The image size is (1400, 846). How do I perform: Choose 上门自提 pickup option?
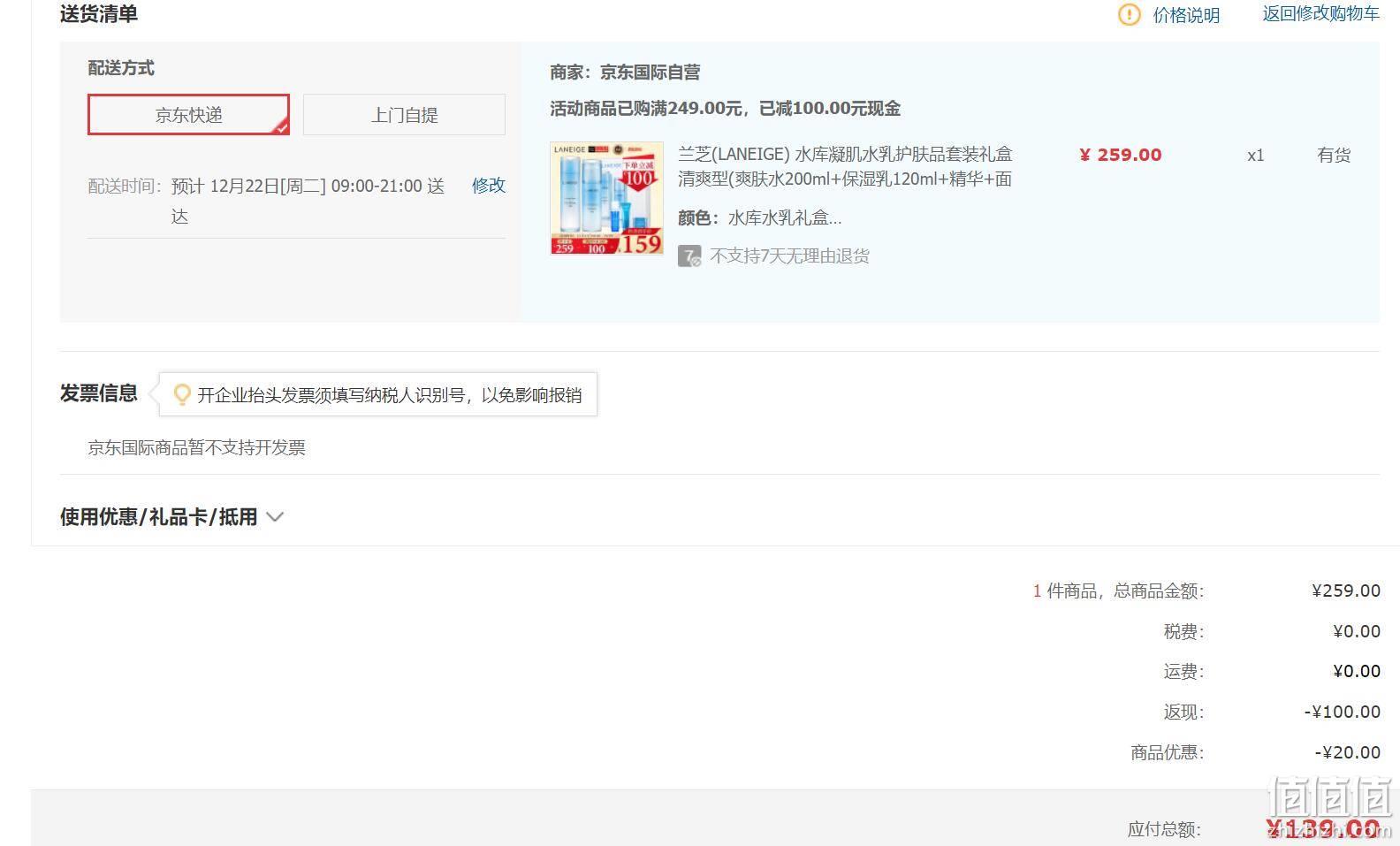pyautogui.click(x=404, y=115)
